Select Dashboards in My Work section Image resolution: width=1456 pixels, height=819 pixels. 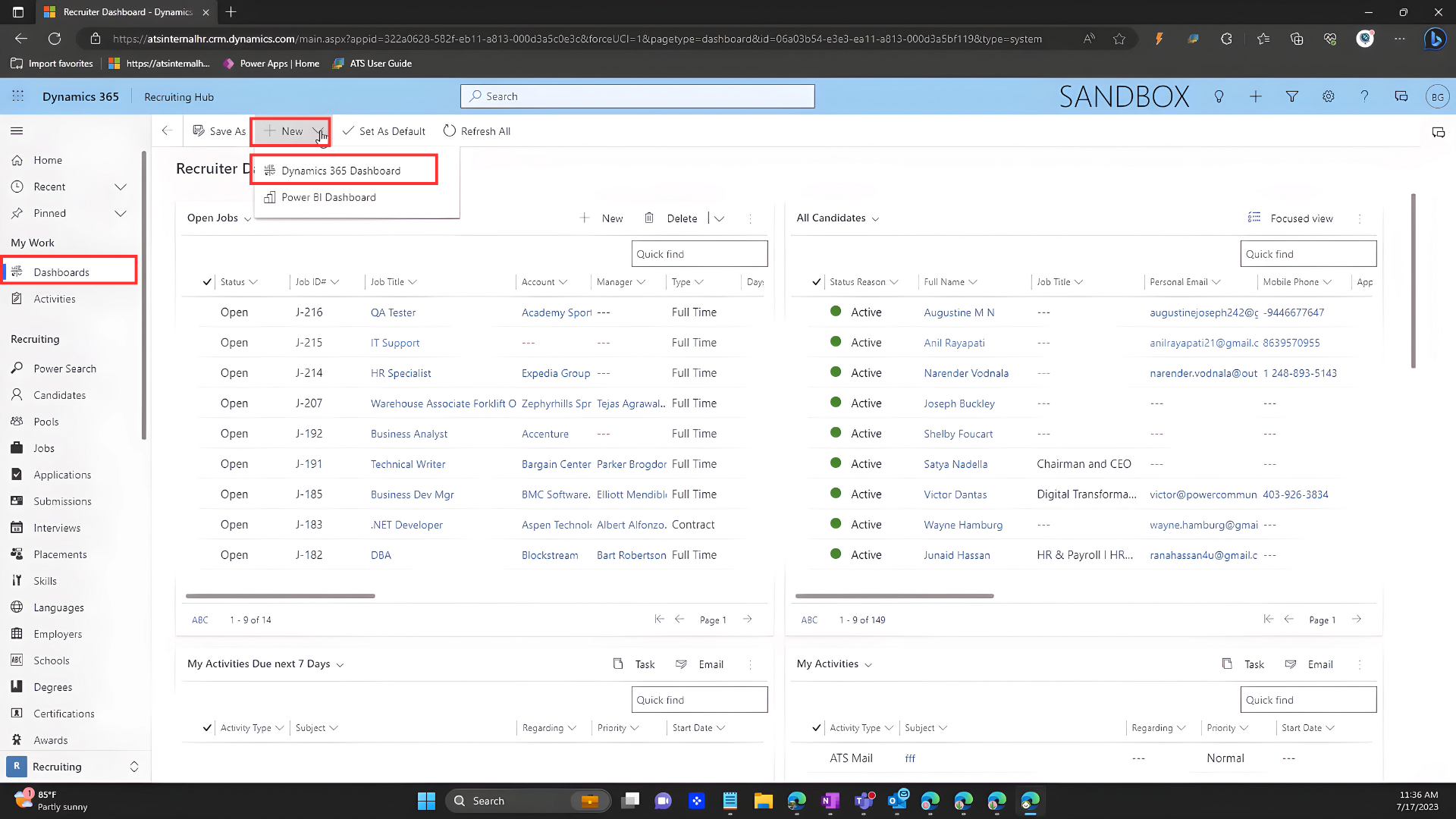pos(70,271)
